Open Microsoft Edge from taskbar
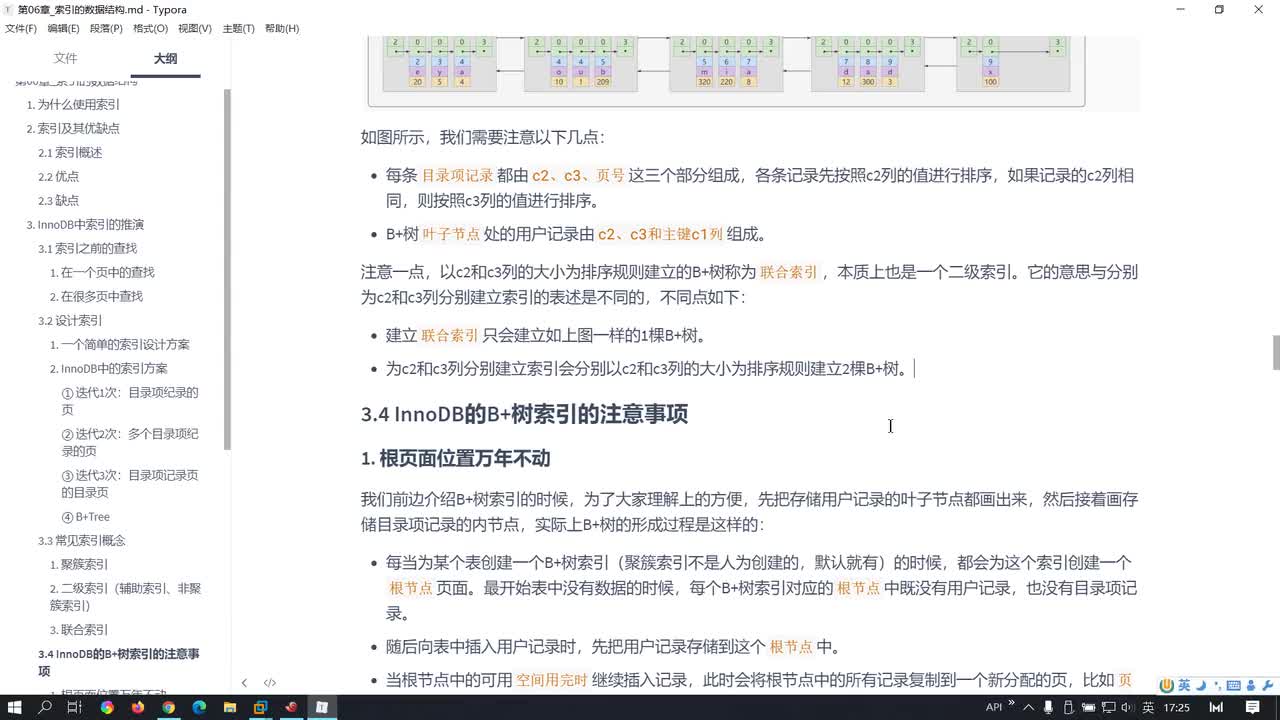Viewport: 1280px width, 720px height. [x=199, y=707]
